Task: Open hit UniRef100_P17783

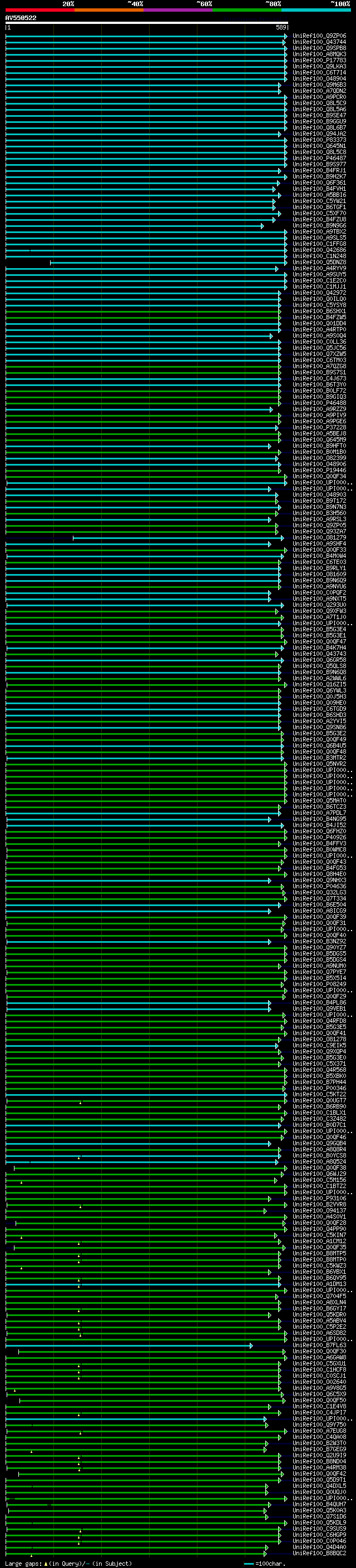Action: [x=319, y=60]
